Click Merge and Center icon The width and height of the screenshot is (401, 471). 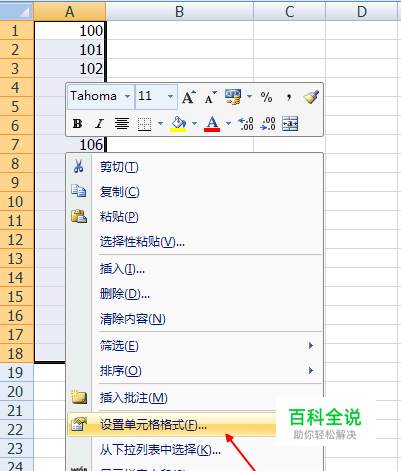290,124
